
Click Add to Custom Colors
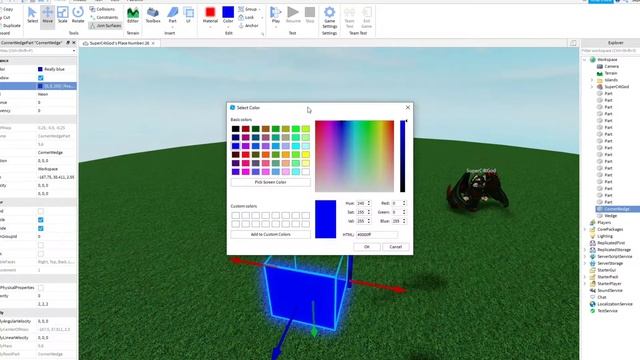271,234
